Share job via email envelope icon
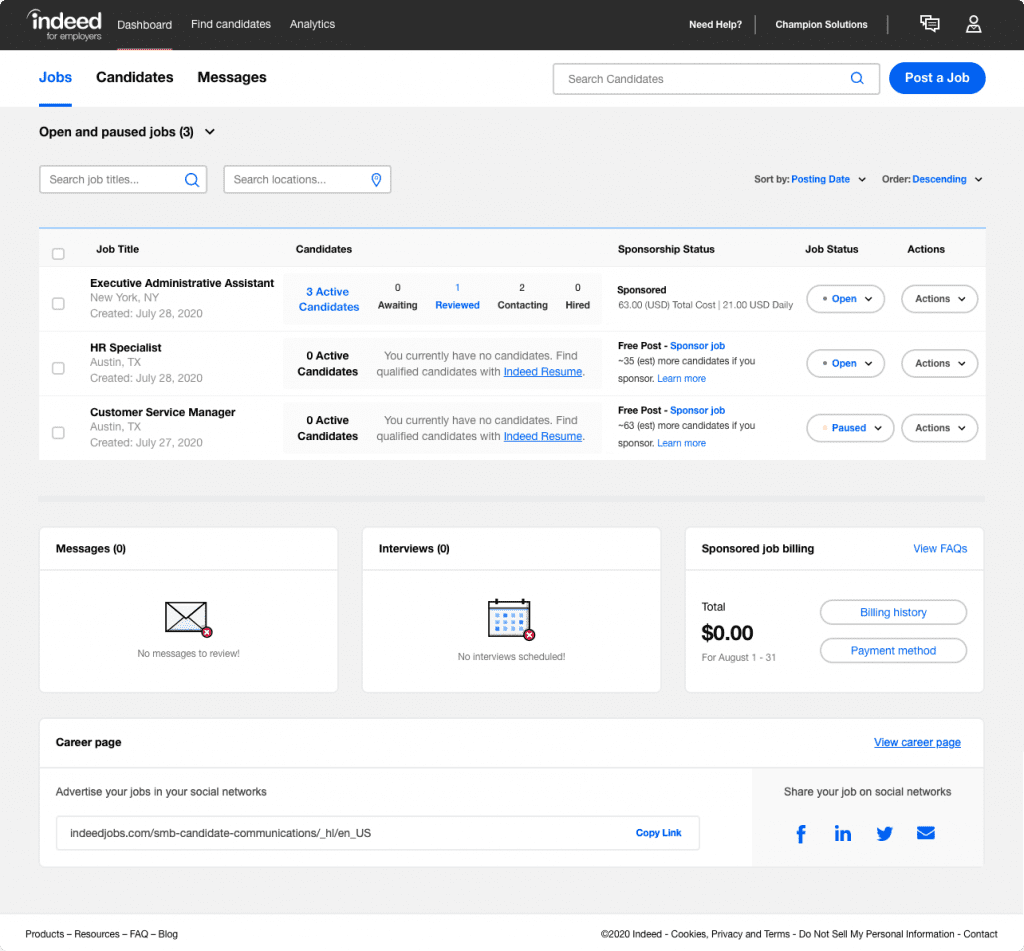1024x951 pixels. pos(925,832)
